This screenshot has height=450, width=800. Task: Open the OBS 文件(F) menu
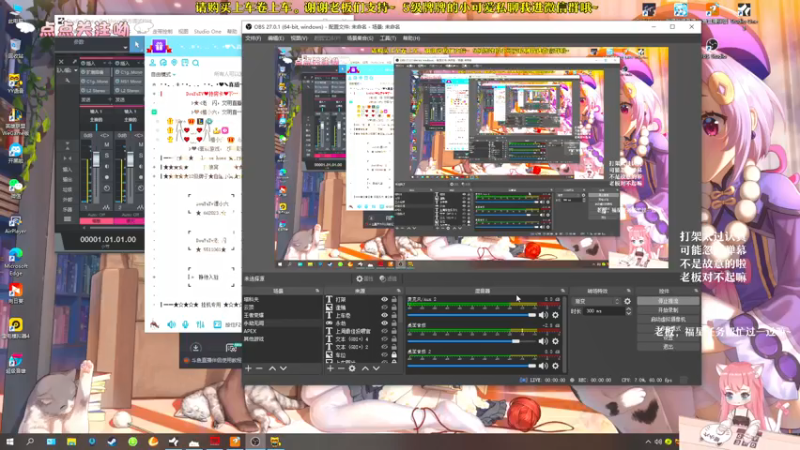[x=253, y=38]
